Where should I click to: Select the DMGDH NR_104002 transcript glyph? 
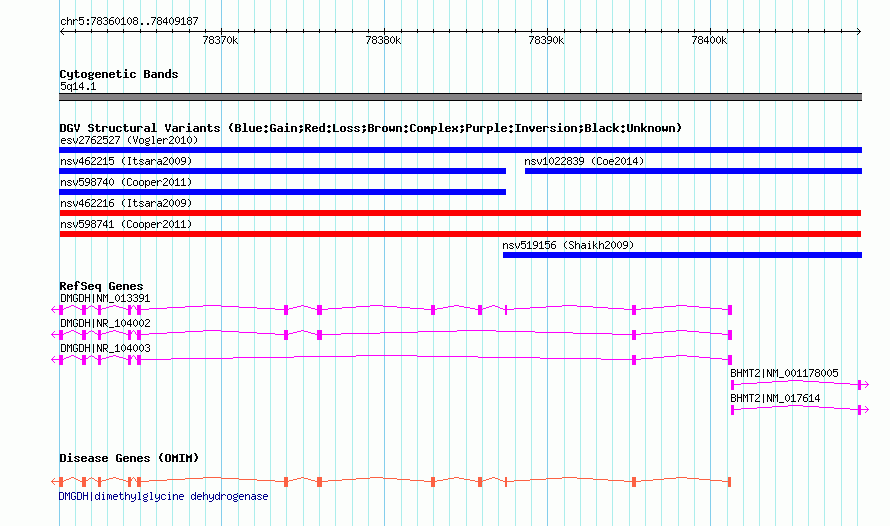pos(392,334)
